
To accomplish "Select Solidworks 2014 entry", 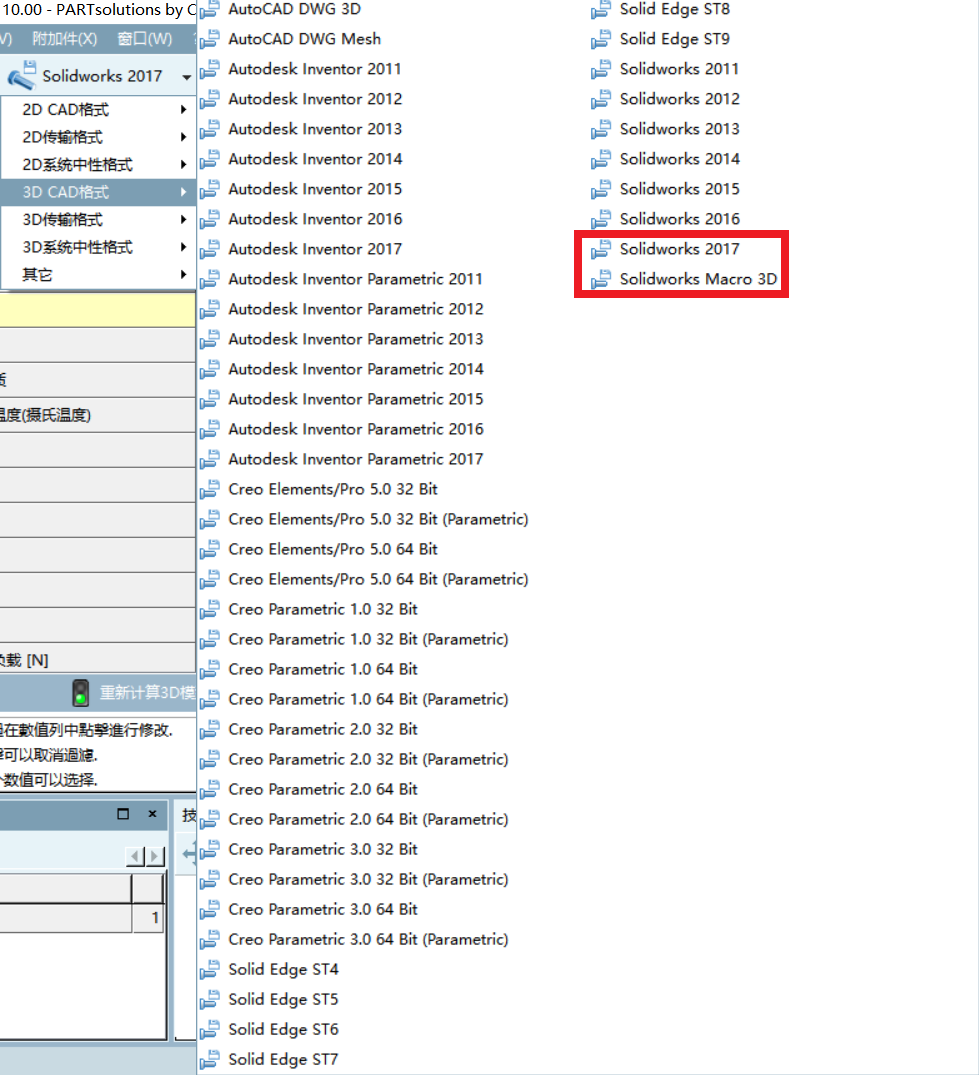I will point(679,159).
